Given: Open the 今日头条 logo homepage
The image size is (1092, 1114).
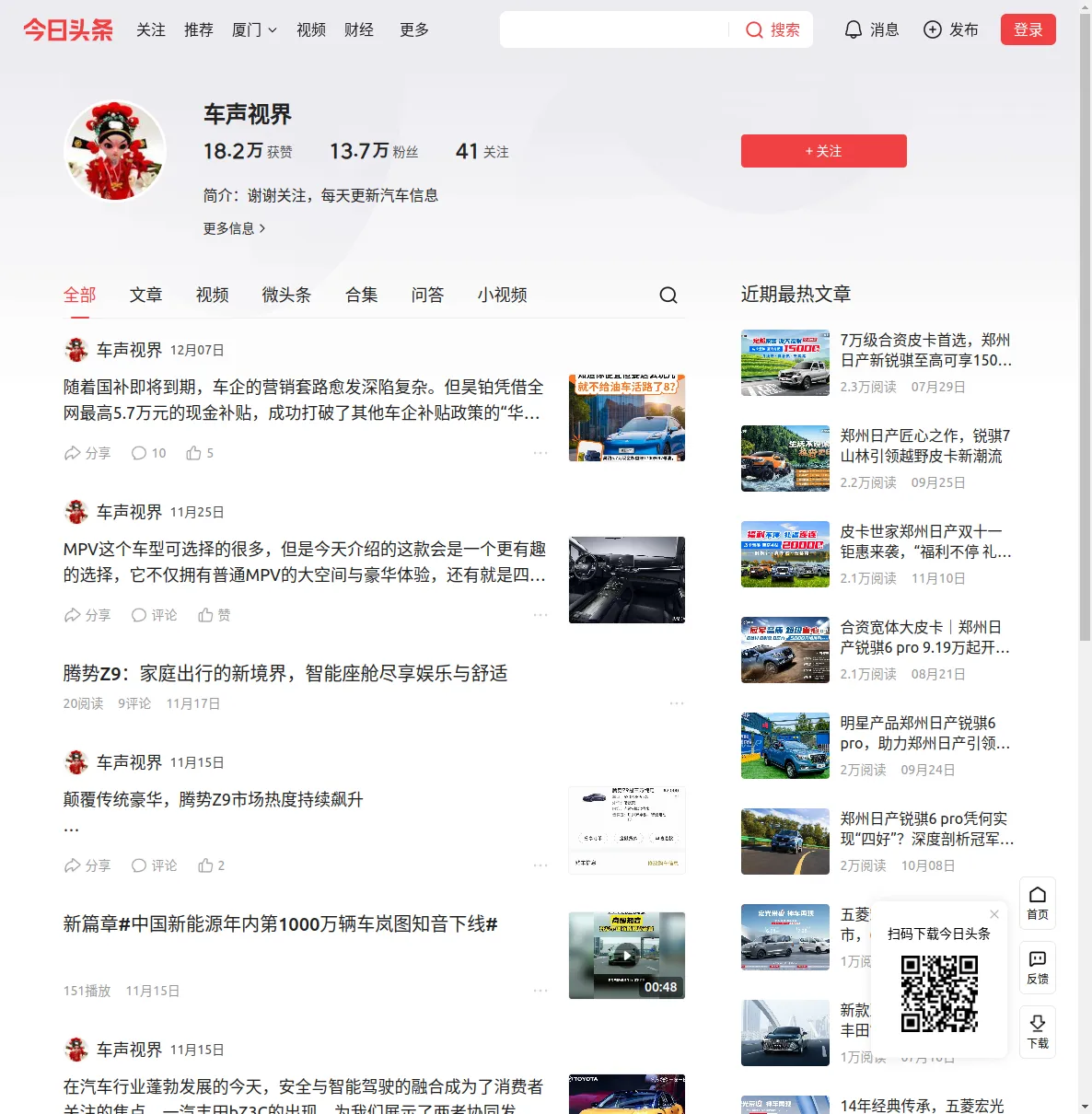Looking at the screenshot, I should [x=68, y=29].
